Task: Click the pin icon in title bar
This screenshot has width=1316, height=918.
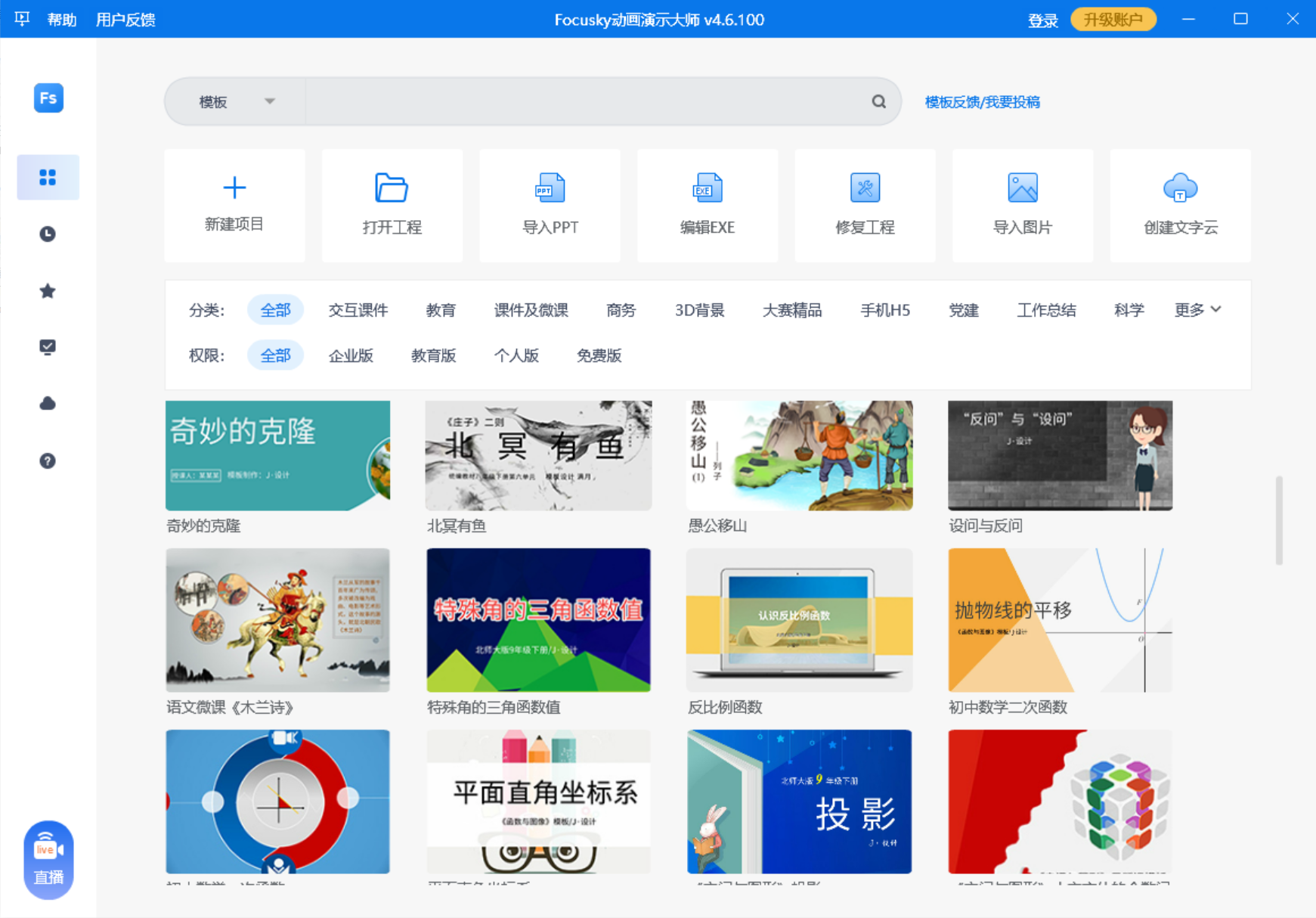Action: point(22,19)
